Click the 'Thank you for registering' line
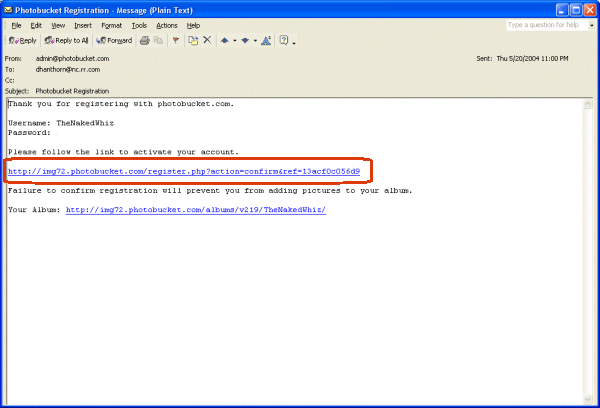 [x=121, y=104]
